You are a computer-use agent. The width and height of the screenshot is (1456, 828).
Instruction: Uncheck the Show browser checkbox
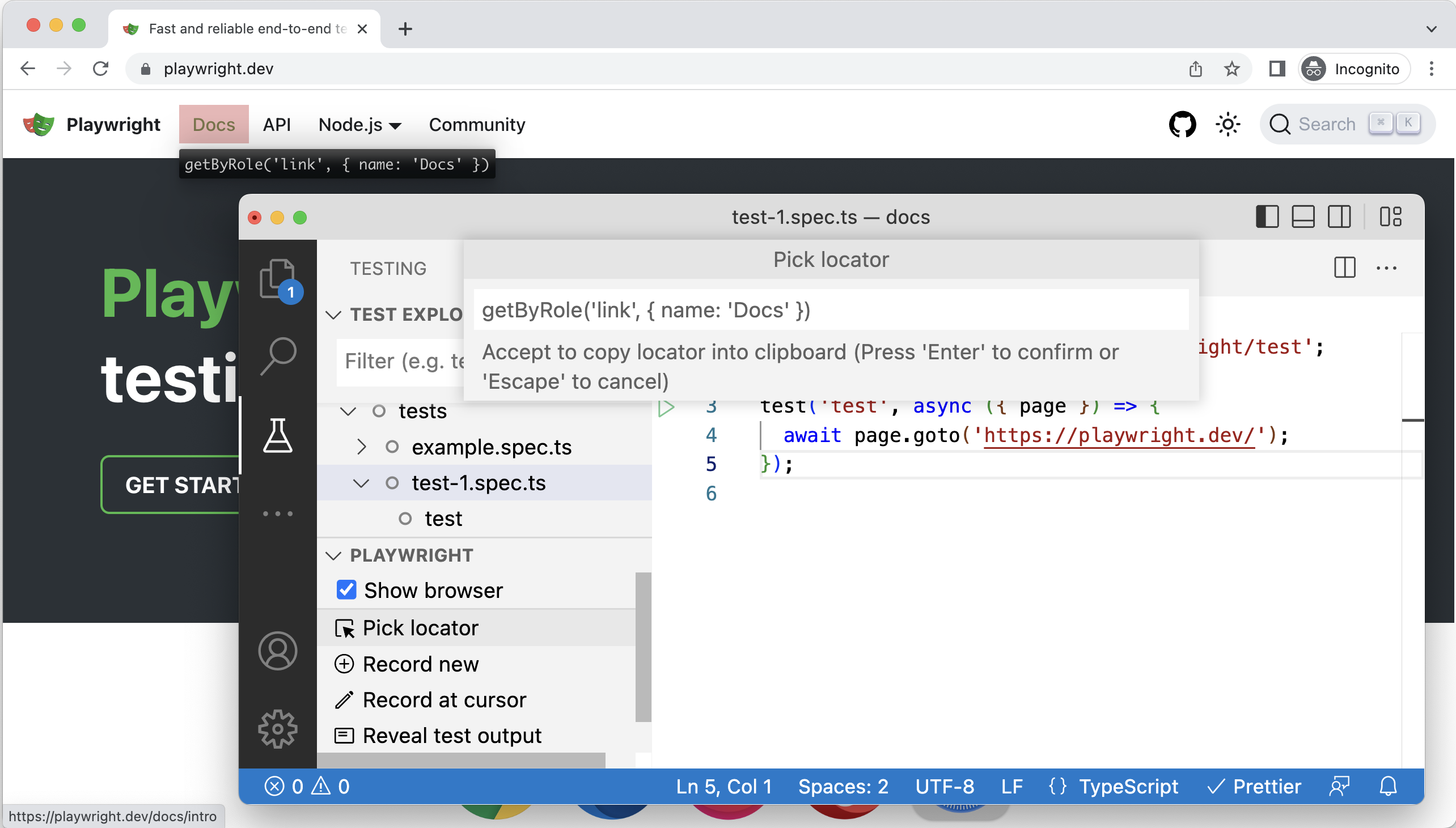pyautogui.click(x=346, y=590)
